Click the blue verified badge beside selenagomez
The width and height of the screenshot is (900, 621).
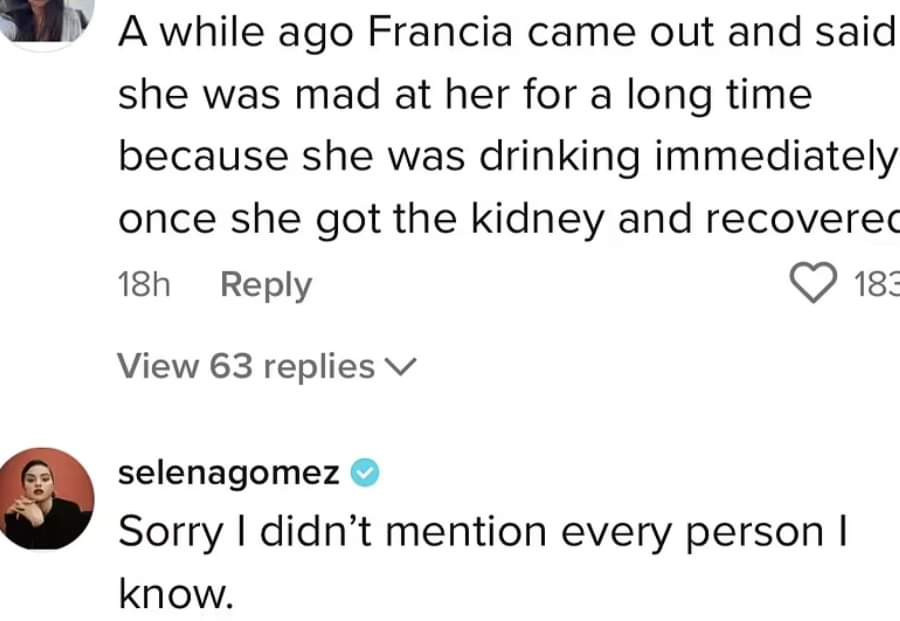pyautogui.click(x=365, y=473)
